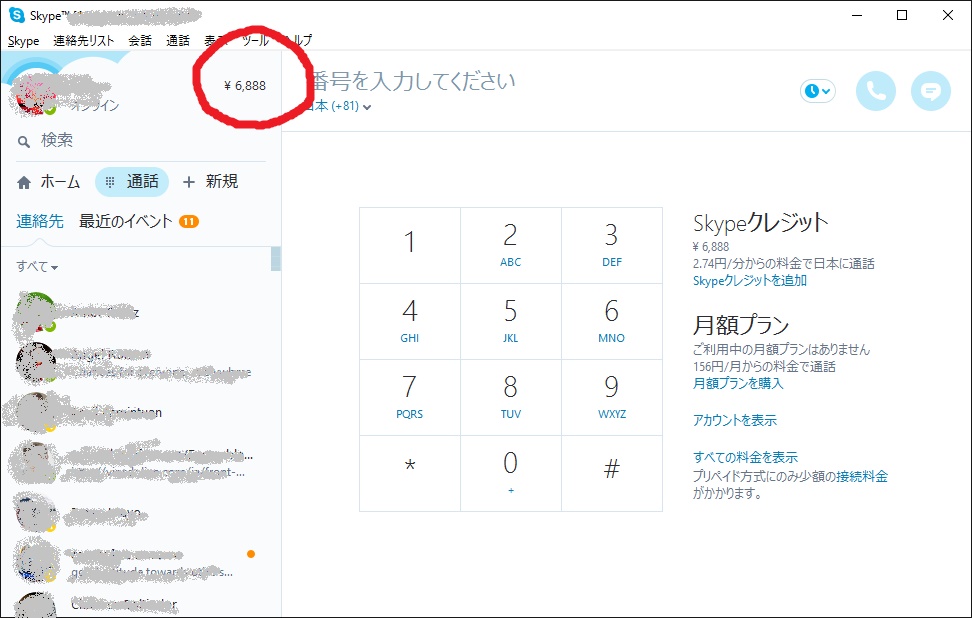Click the すべての料金を表示 link
Screen dimensions: 972x618
click(x=745, y=457)
